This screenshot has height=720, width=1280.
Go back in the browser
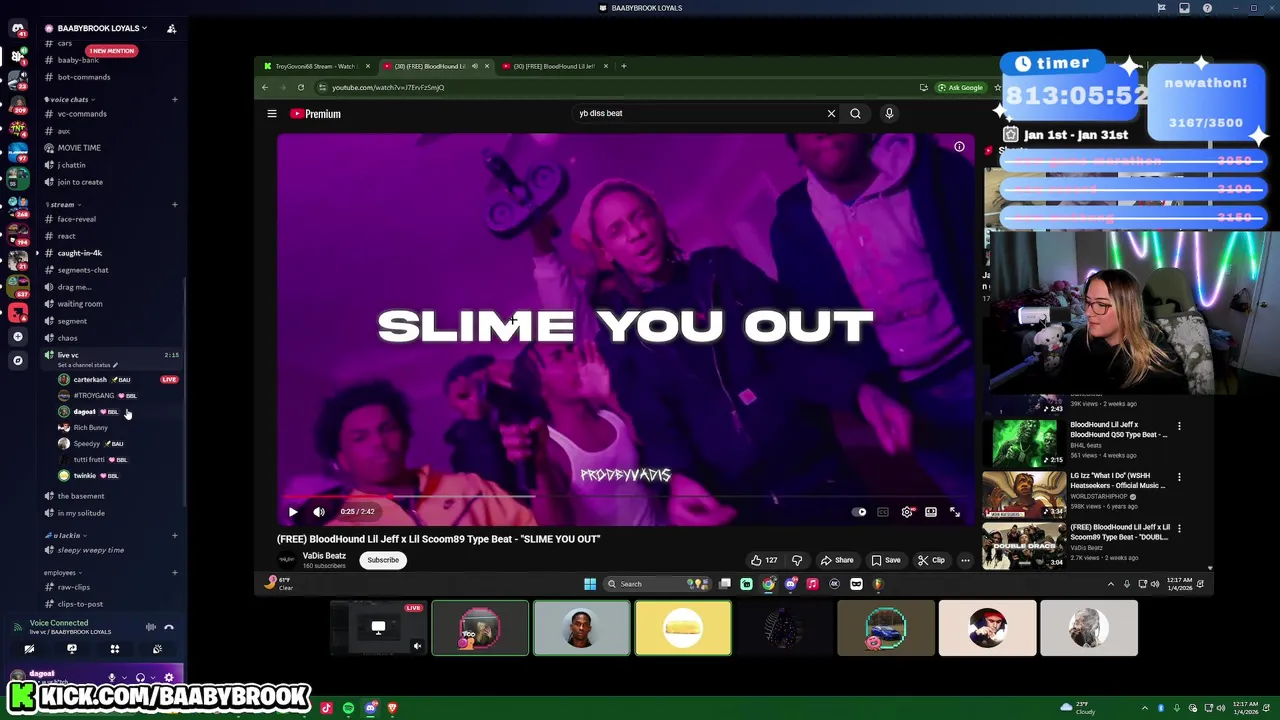click(265, 87)
